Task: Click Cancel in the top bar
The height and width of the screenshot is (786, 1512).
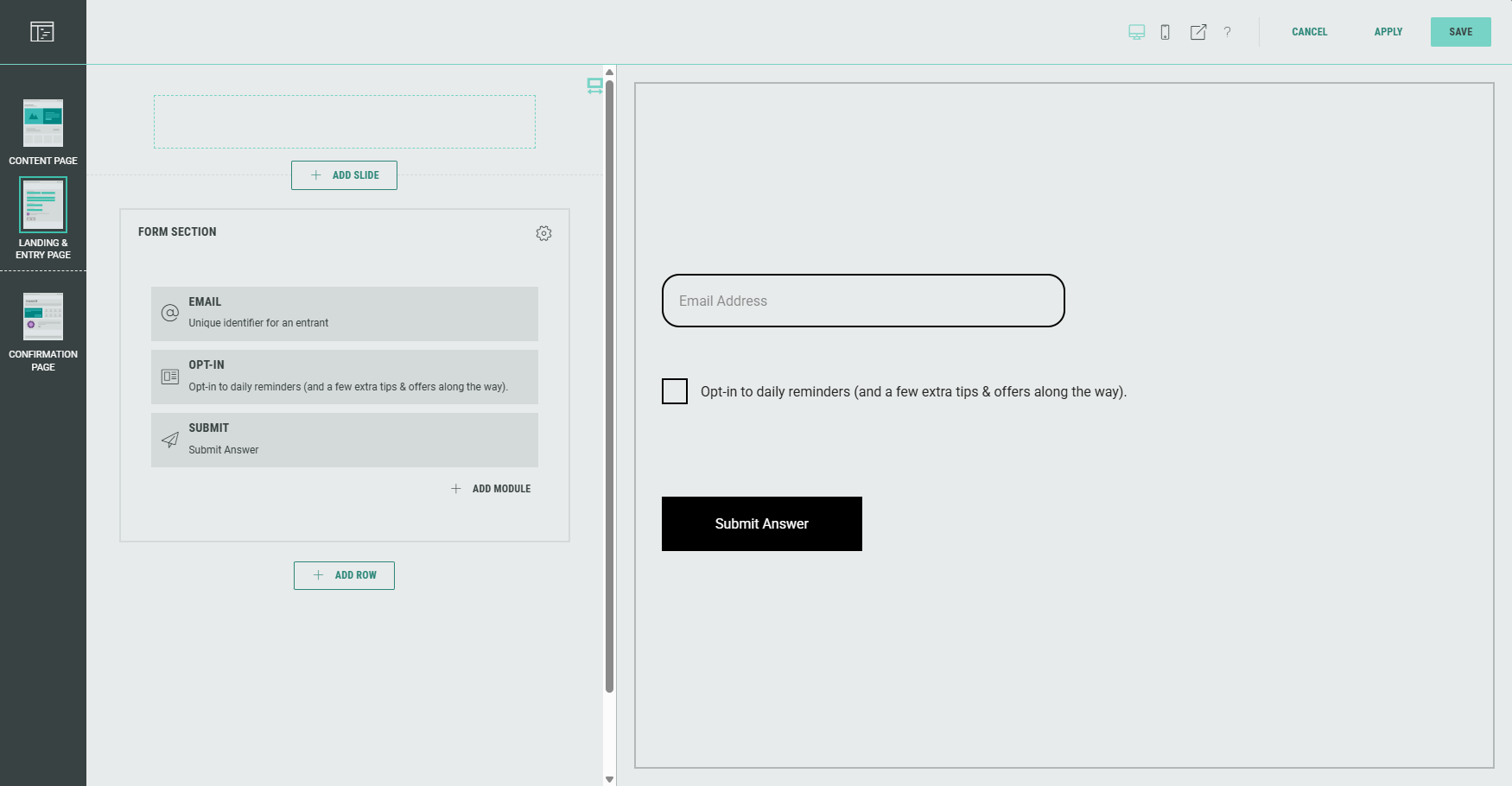Action: click(x=1309, y=32)
